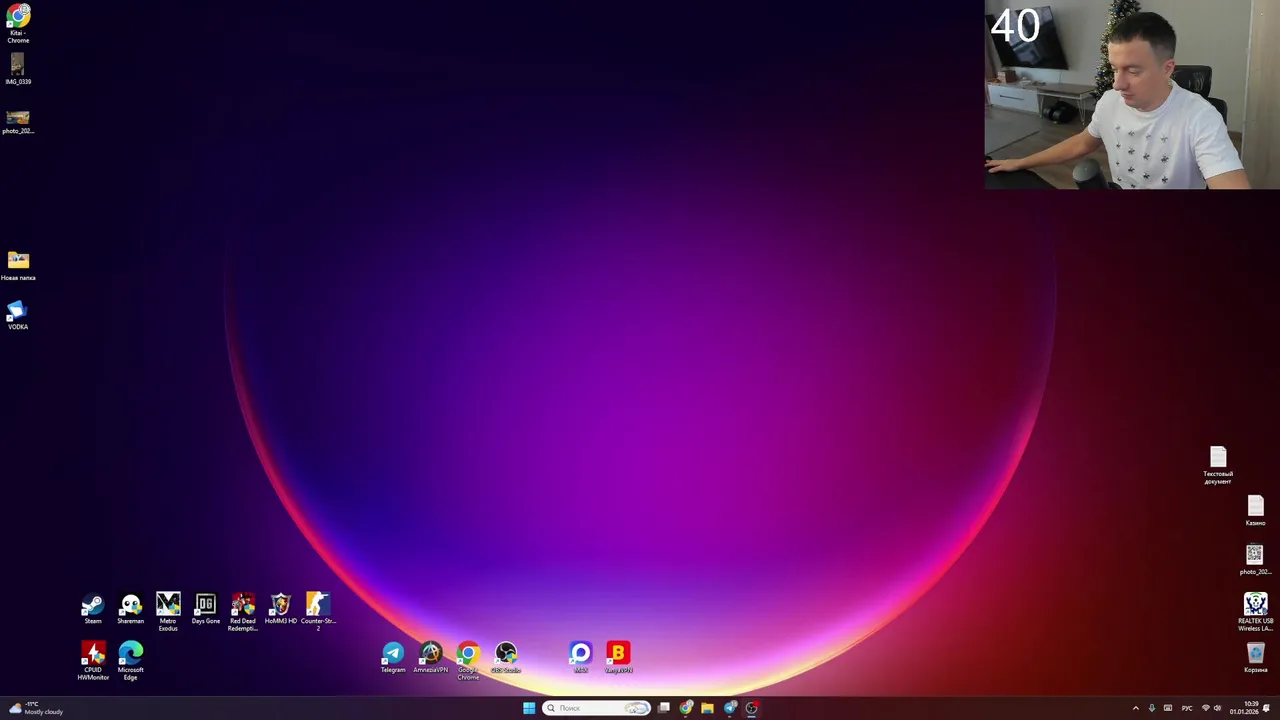Open the volume speaker tray icon
The height and width of the screenshot is (720, 1280).
click(x=1217, y=708)
